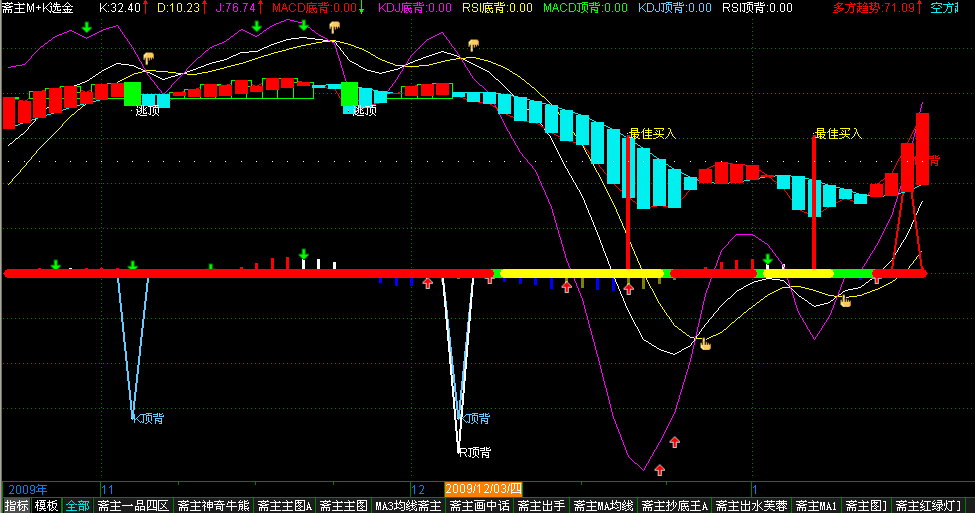Open the 斋主一品四区 indicator tab
This screenshot has height=513, width=975.
click(x=133, y=506)
